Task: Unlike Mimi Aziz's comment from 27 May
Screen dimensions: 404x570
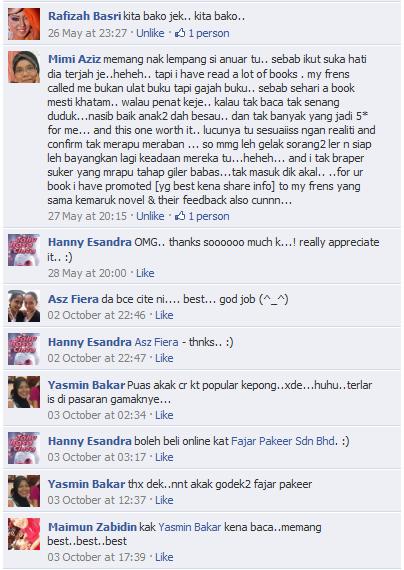Action: pyautogui.click(x=150, y=216)
